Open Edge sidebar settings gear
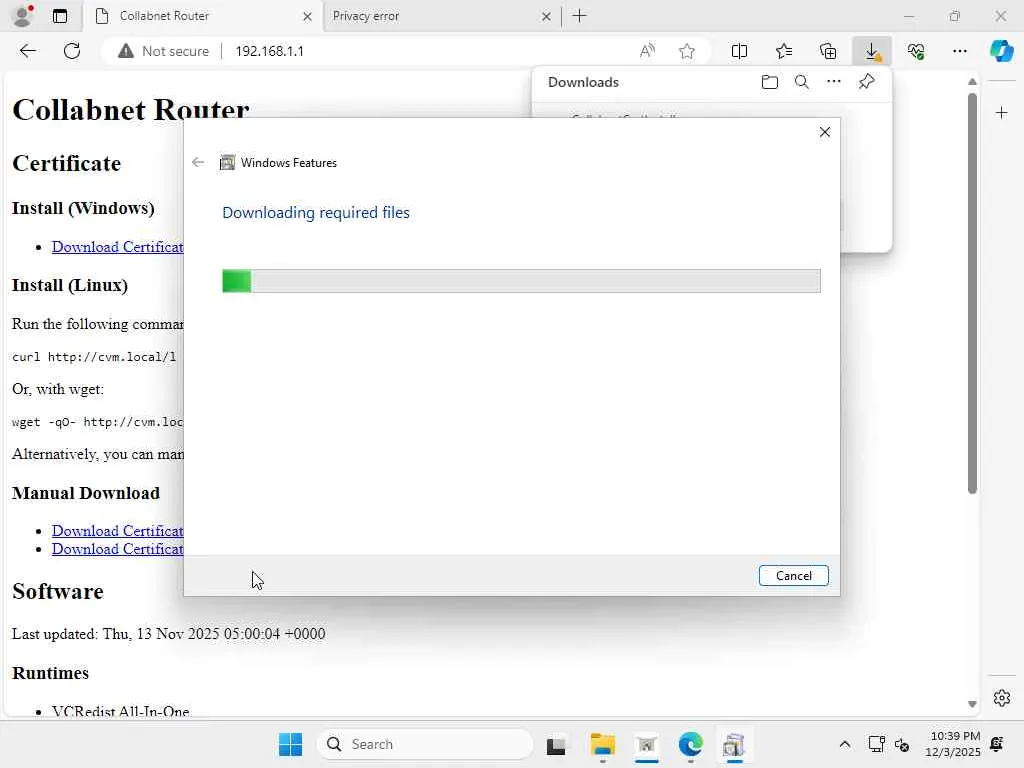The width and height of the screenshot is (1024, 768). coord(1002,698)
